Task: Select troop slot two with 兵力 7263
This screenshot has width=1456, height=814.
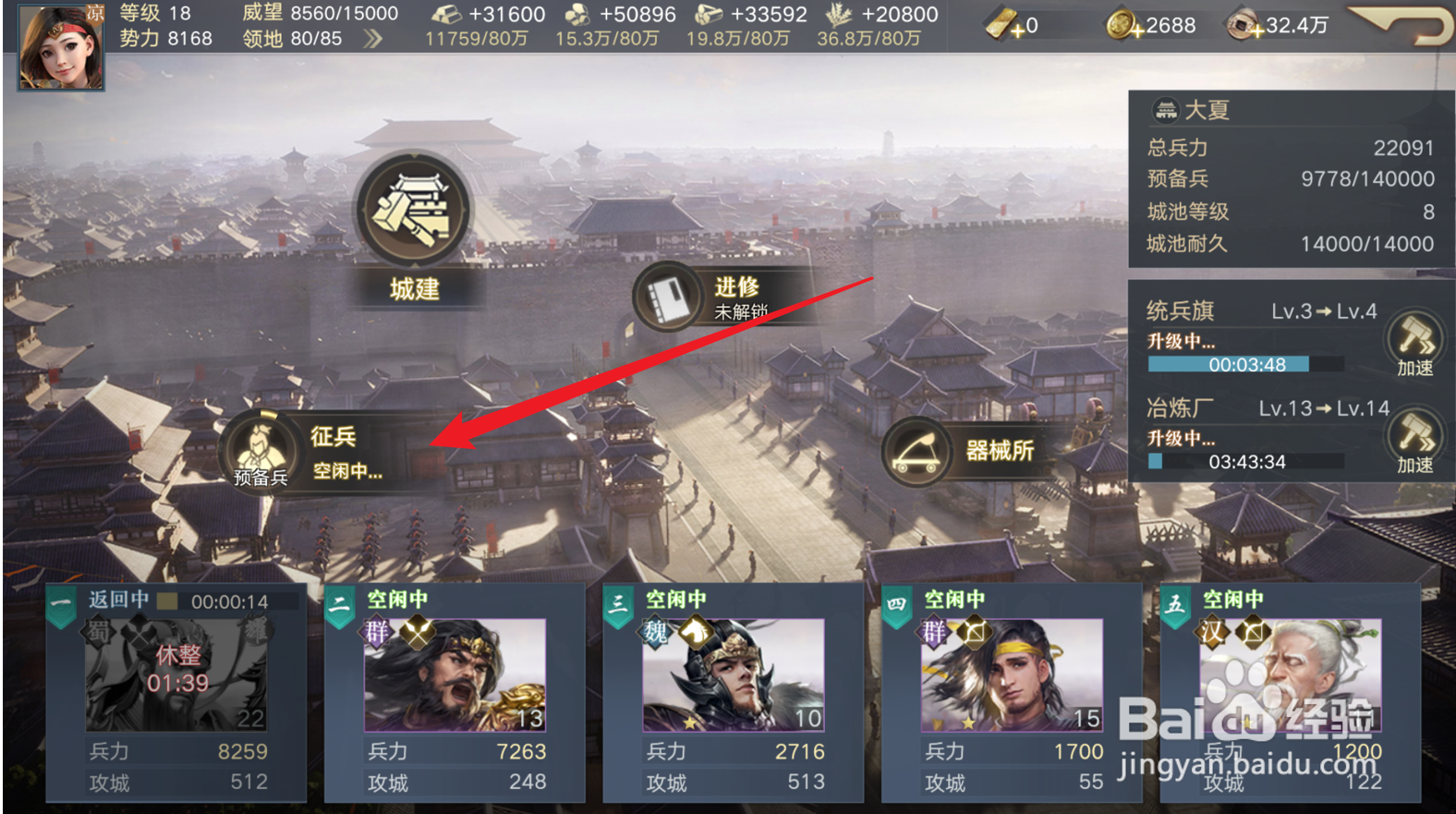Action: click(455, 692)
